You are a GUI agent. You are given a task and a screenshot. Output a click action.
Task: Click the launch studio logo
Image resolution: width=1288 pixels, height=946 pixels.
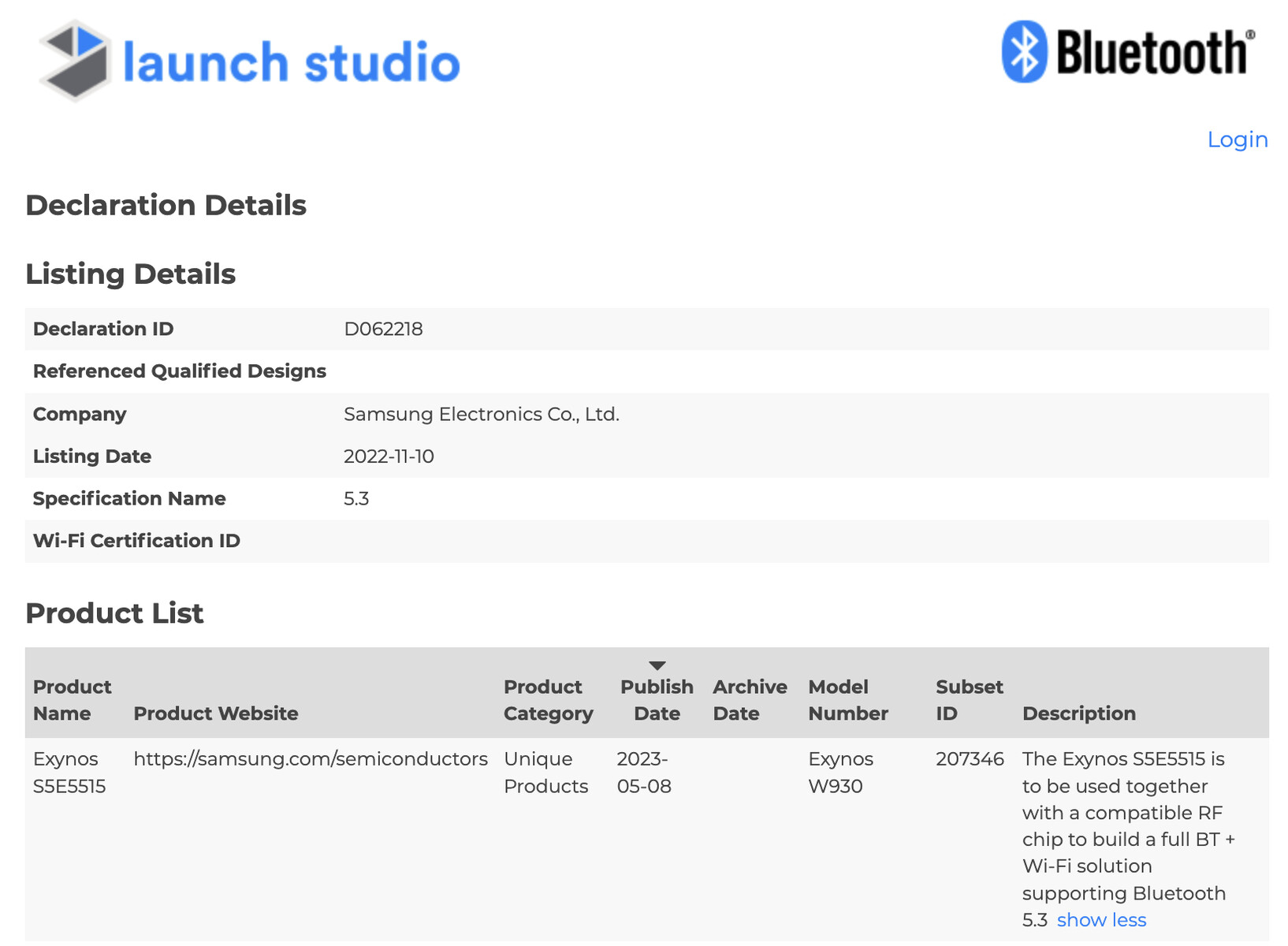click(x=249, y=61)
